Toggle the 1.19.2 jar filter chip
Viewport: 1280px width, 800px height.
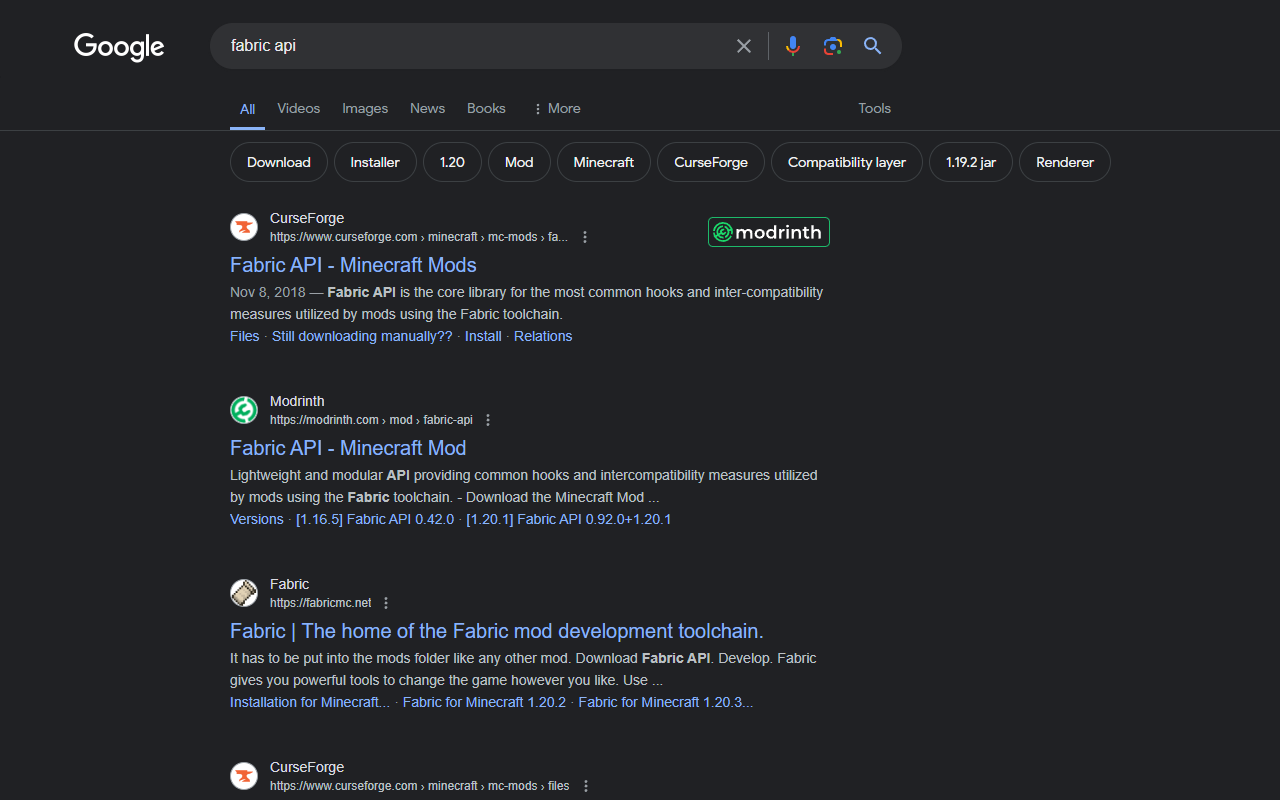click(970, 162)
